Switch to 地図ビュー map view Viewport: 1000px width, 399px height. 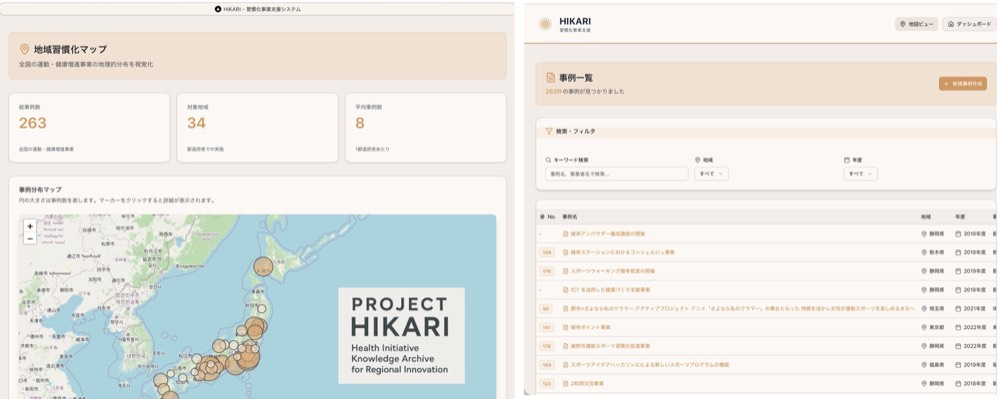pyautogui.click(x=916, y=24)
